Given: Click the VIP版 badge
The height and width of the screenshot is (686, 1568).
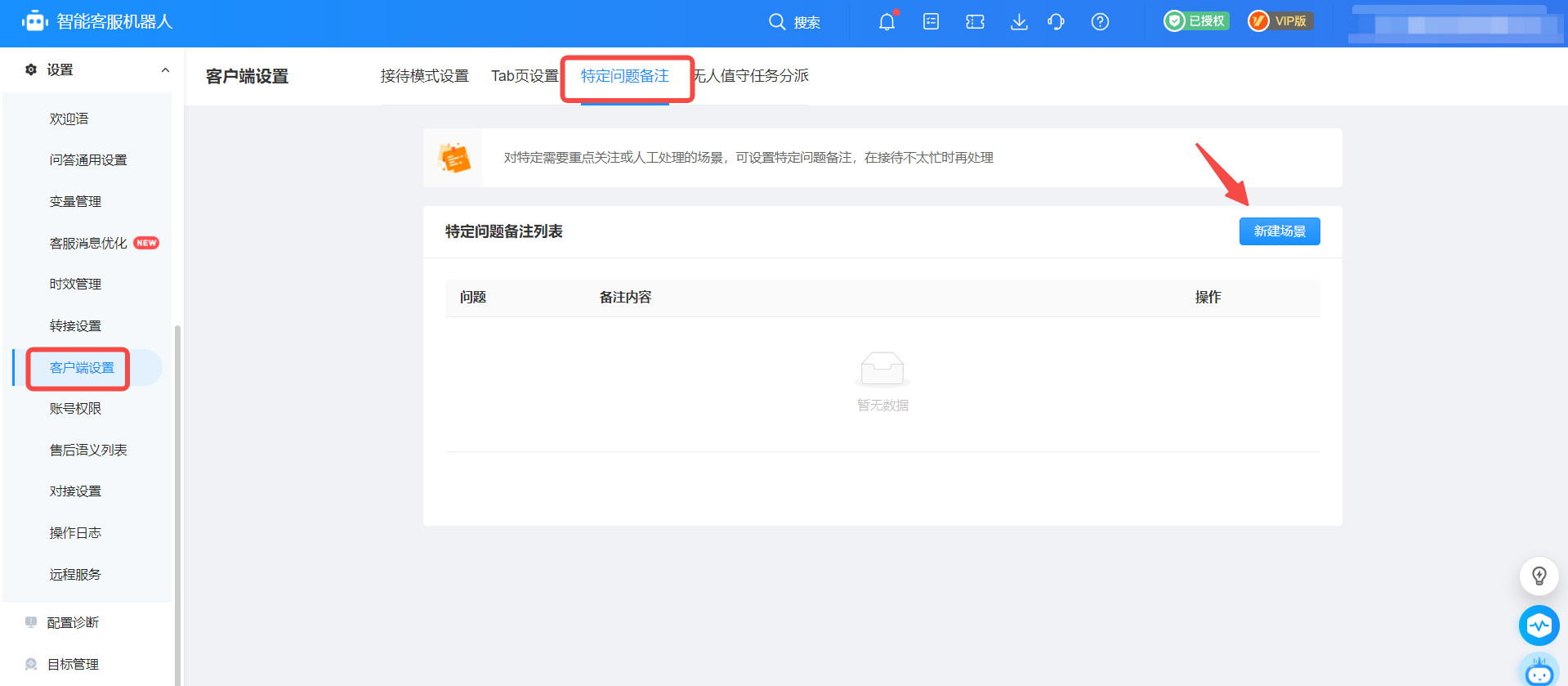Looking at the screenshot, I should click(1280, 21).
